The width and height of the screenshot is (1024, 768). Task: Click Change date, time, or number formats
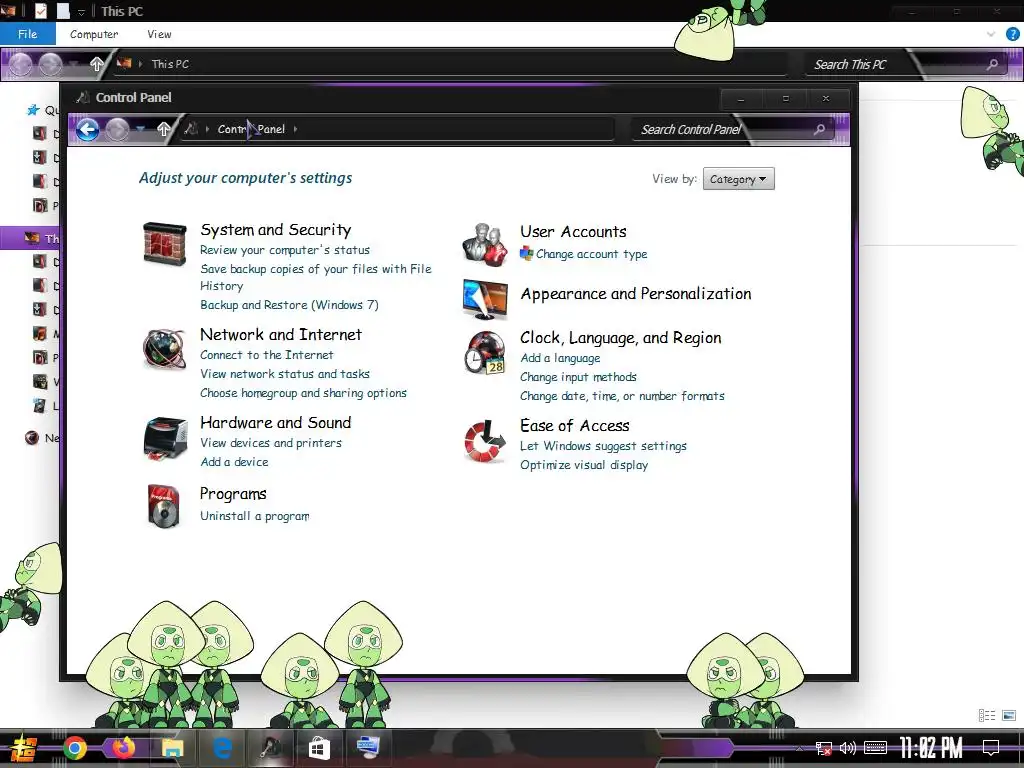point(622,396)
